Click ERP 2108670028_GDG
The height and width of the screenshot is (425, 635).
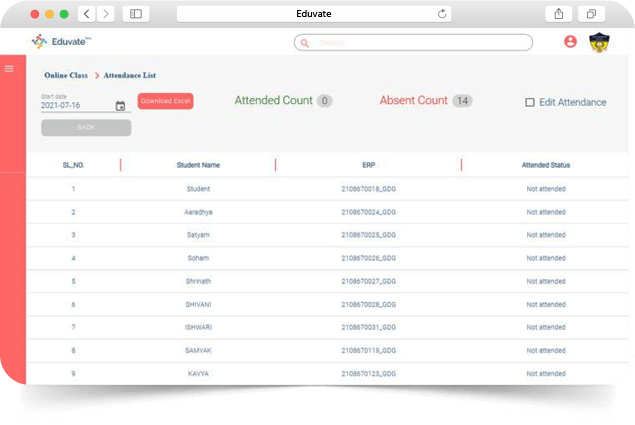(x=369, y=305)
